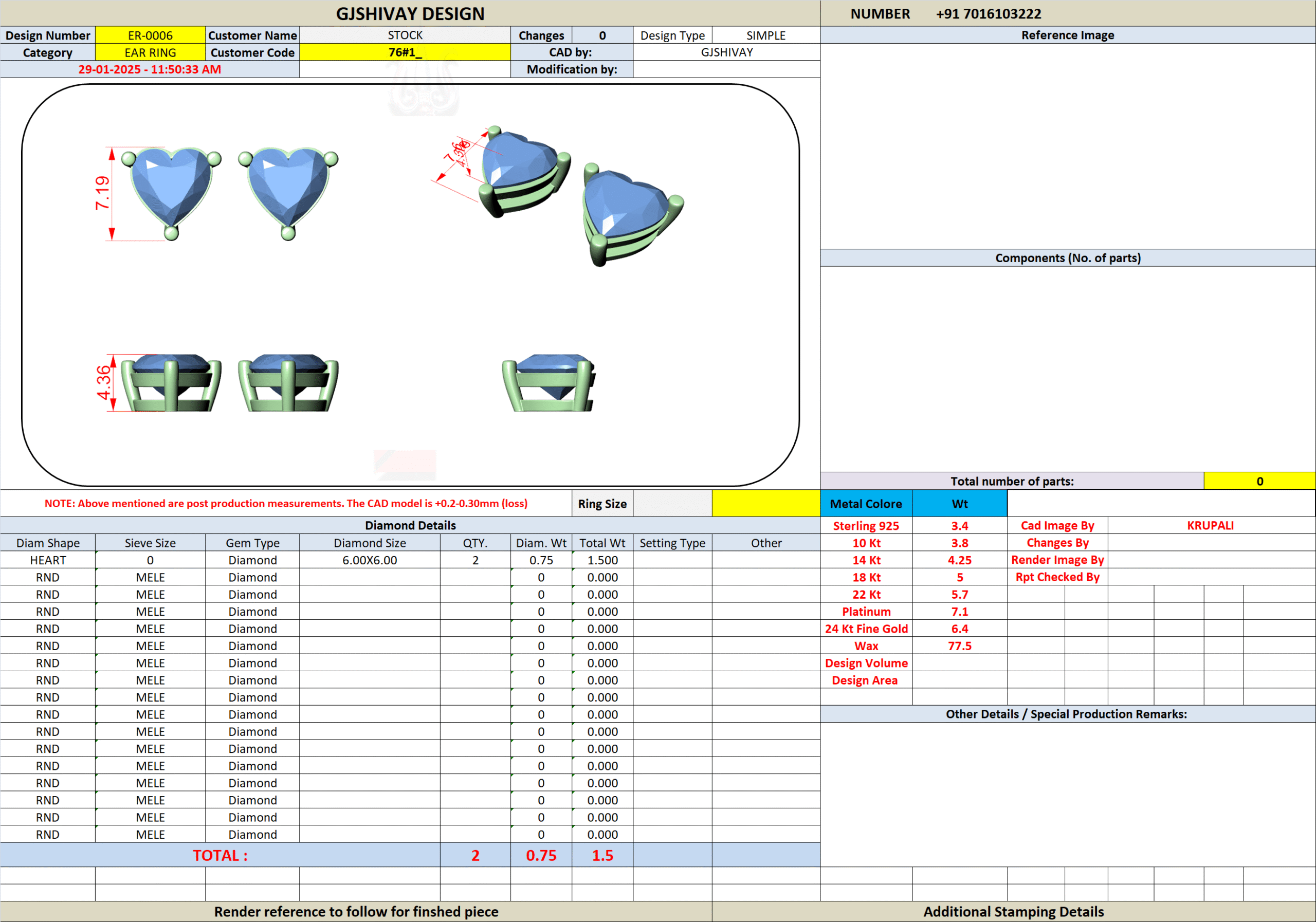The image size is (1316, 922).
Task: Click the HEART diam shape cell
Action: [48, 560]
